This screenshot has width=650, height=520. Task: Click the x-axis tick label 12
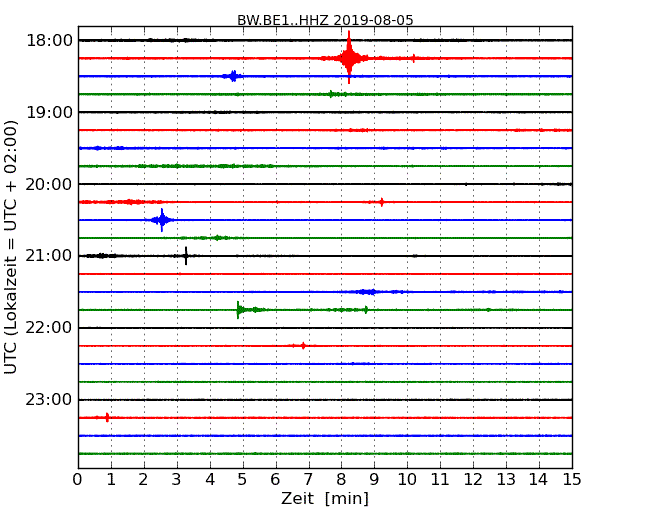[473, 479]
